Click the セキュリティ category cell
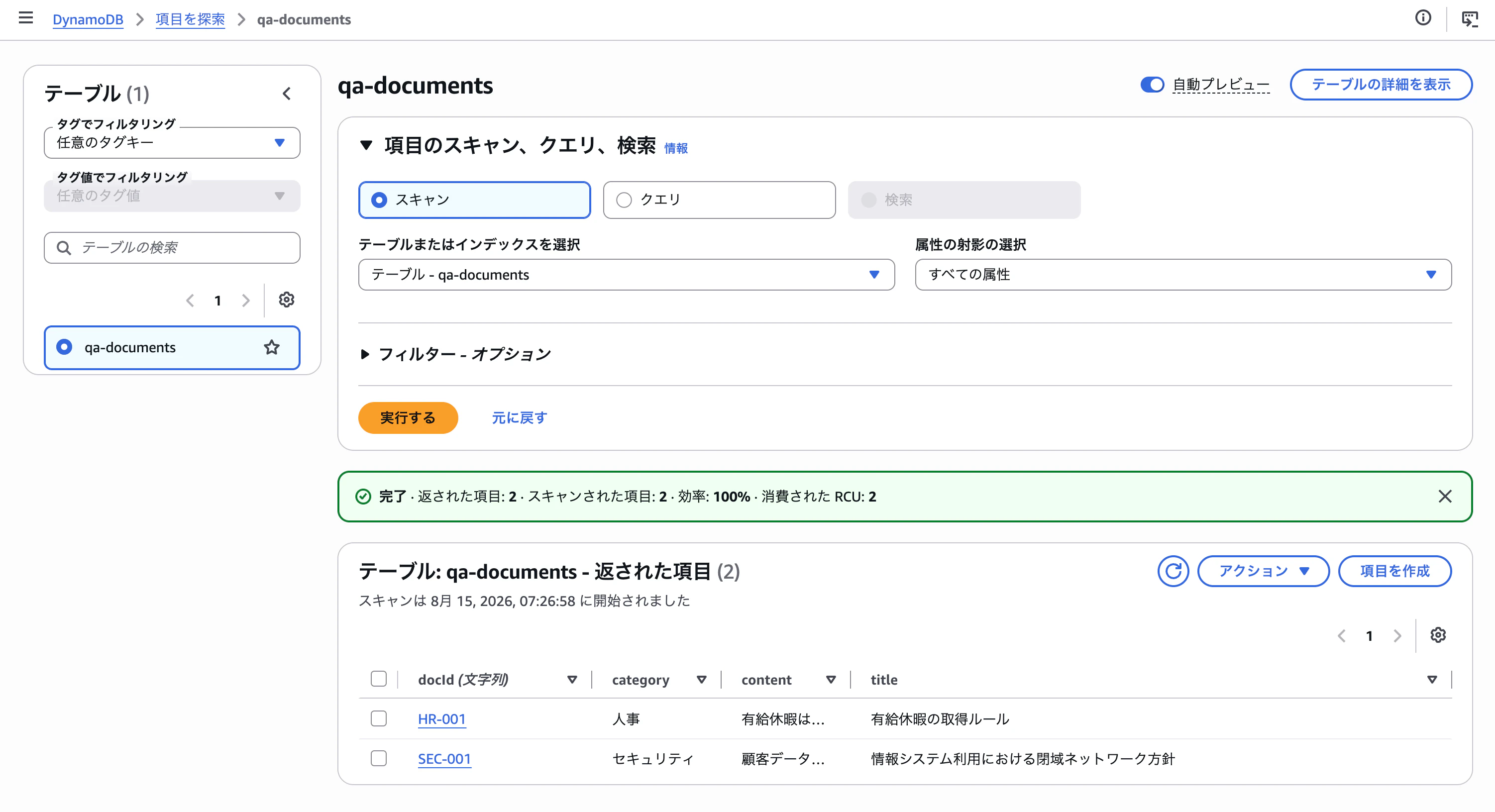Image resolution: width=1495 pixels, height=812 pixels. point(653,759)
